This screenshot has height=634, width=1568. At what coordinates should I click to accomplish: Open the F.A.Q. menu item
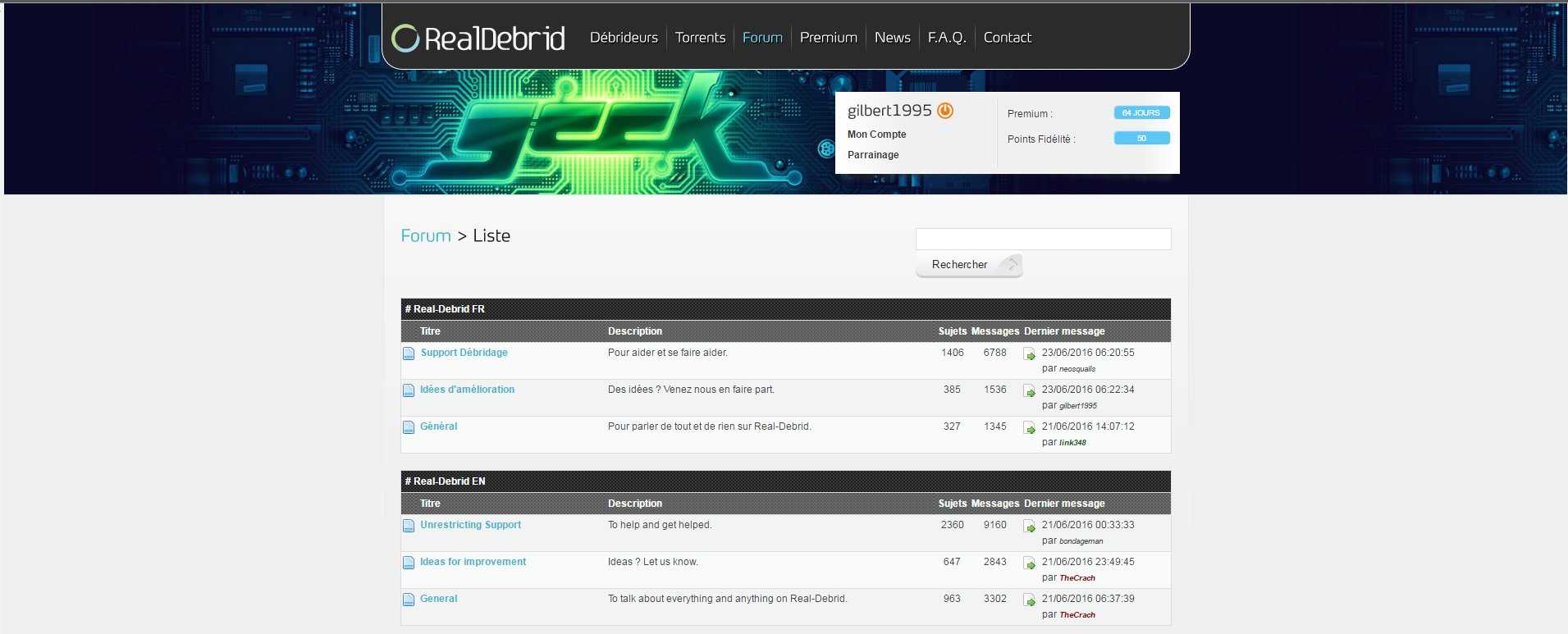(x=947, y=38)
